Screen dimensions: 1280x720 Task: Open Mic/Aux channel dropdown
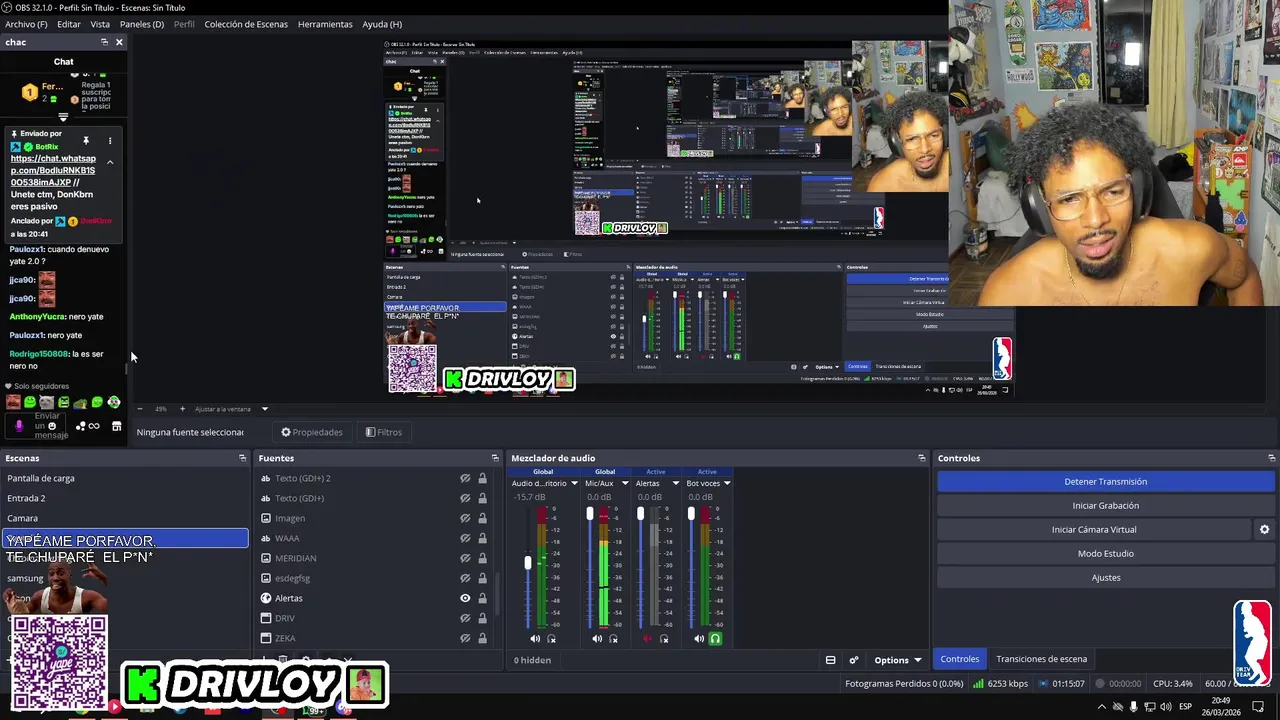pos(625,484)
